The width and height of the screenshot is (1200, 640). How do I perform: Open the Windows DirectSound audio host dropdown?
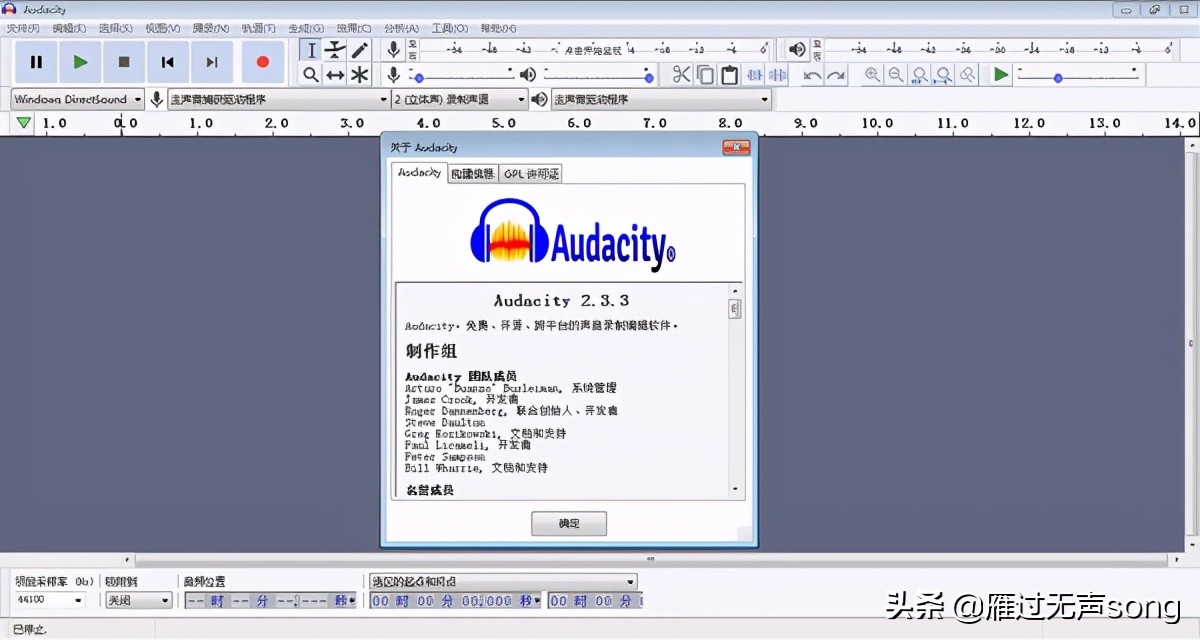pyautogui.click(x=78, y=99)
